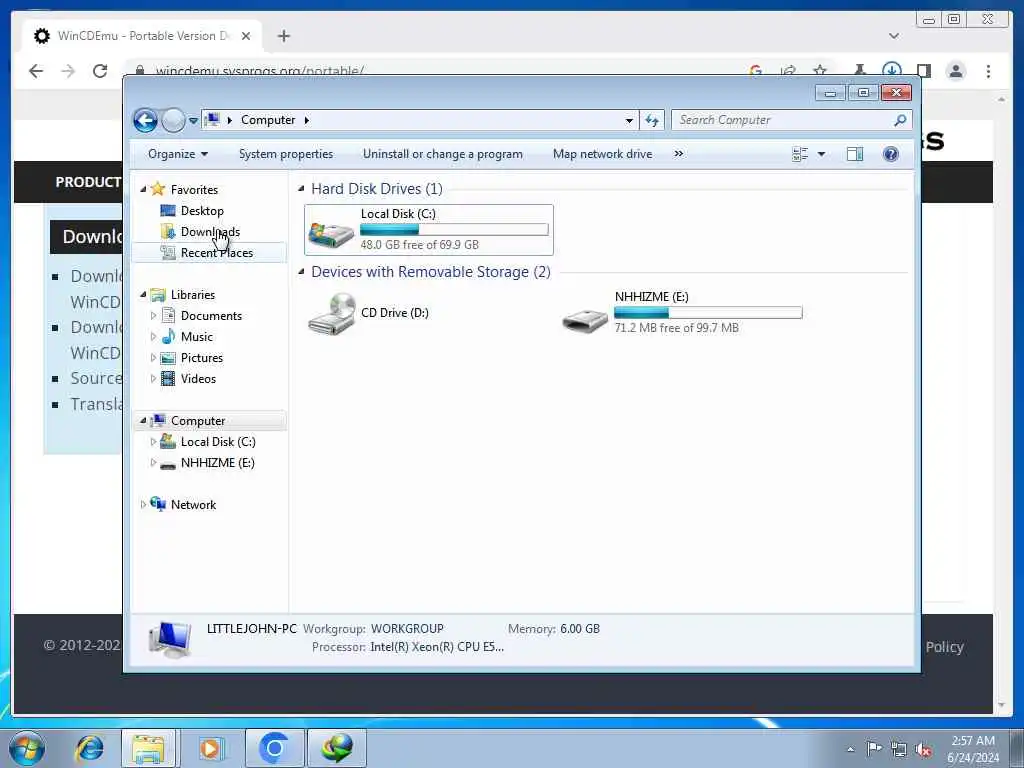Image resolution: width=1024 pixels, height=768 pixels.
Task: Open Chrome's downloads icon in toolbar
Action: coord(891,70)
